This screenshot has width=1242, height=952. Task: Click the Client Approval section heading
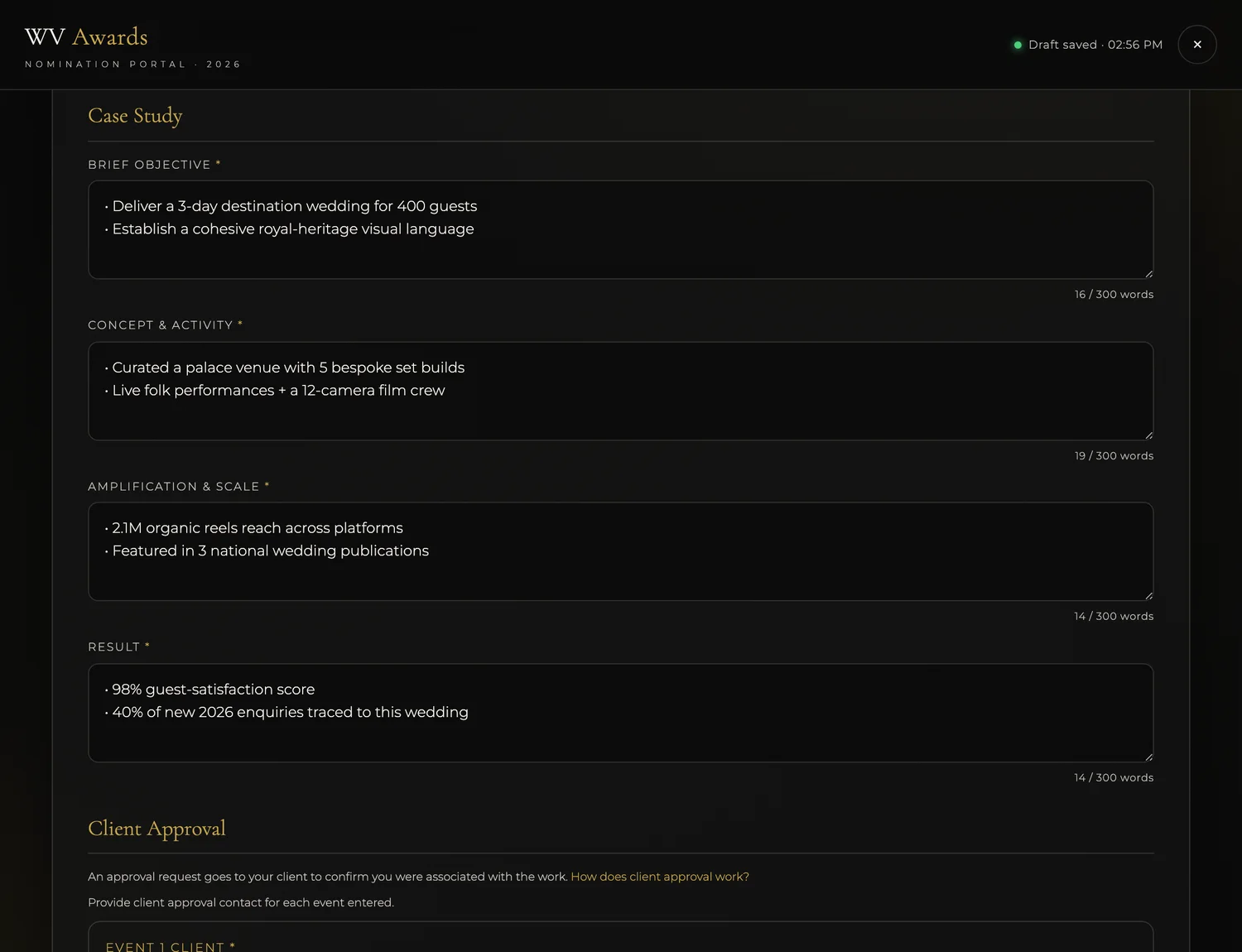(x=156, y=829)
